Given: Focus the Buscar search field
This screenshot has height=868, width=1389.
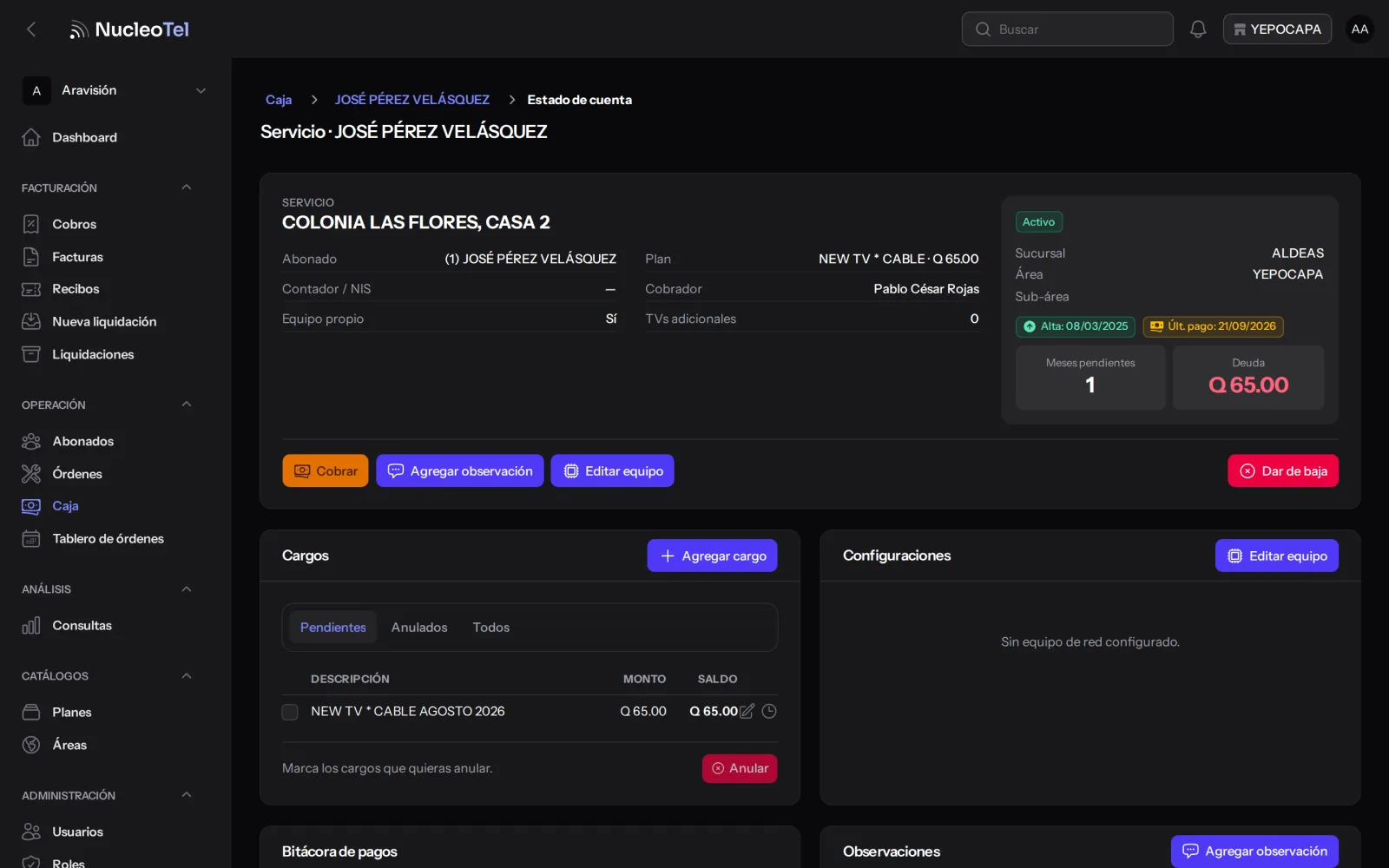Looking at the screenshot, I should pyautogui.click(x=1068, y=30).
